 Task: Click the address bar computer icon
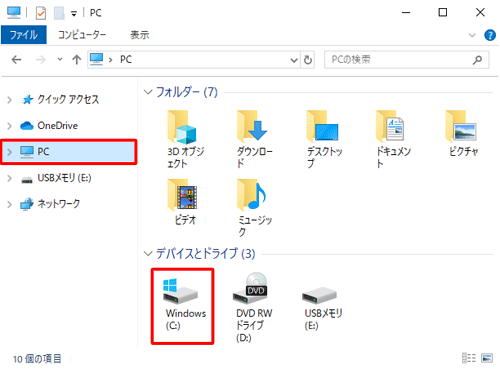tap(96, 59)
